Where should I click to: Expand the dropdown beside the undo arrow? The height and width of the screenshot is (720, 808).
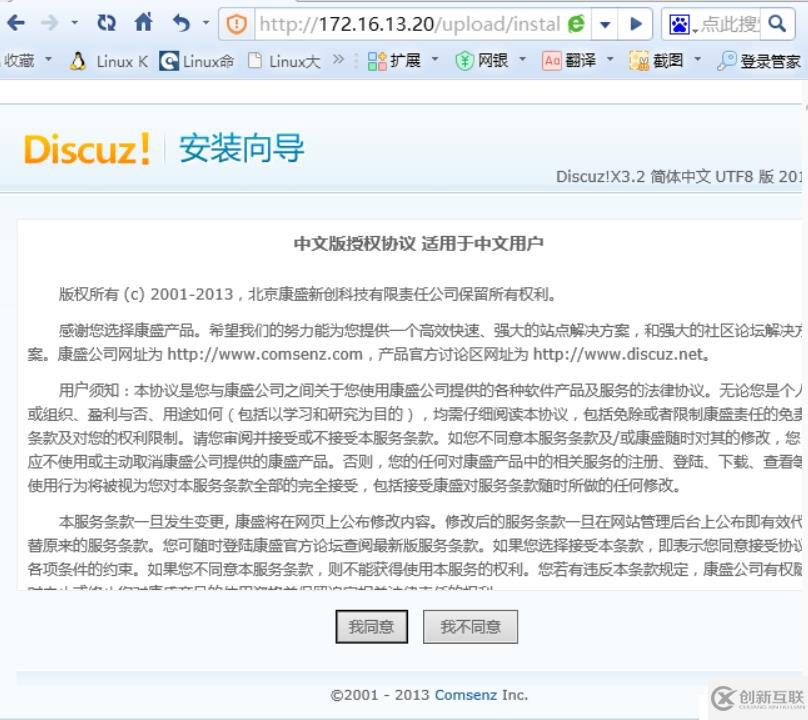pos(206,23)
